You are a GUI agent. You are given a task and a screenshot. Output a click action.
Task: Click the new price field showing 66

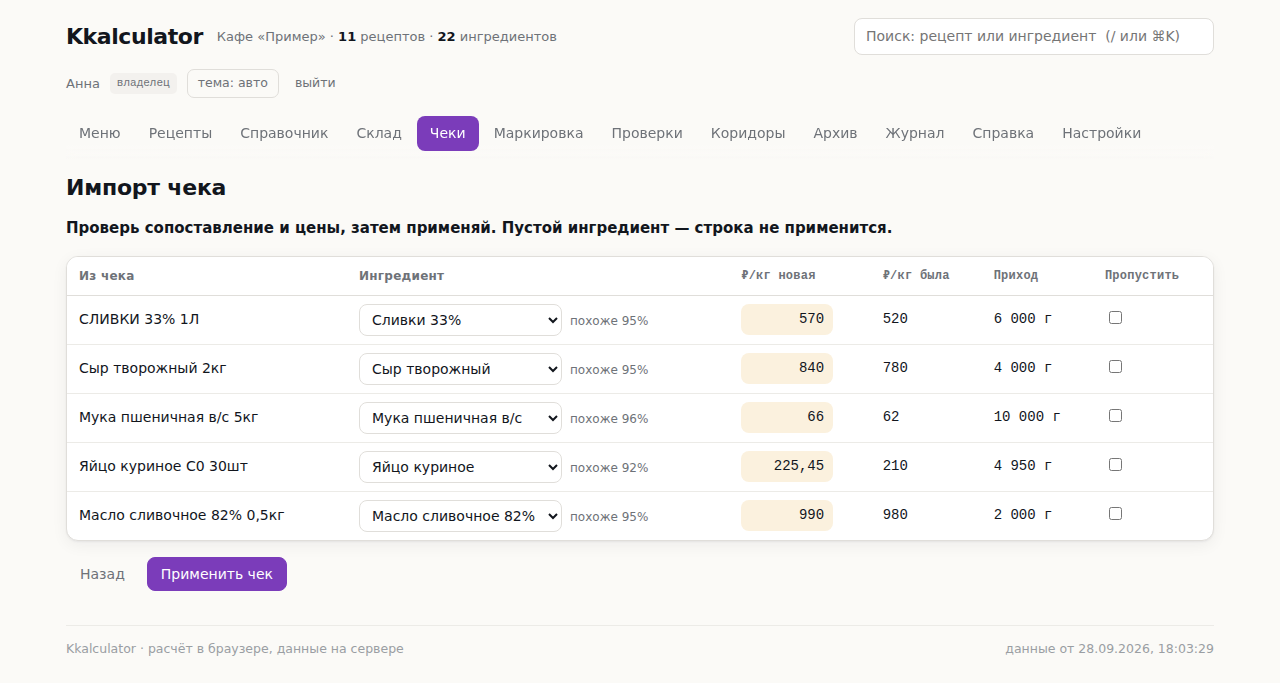point(787,417)
